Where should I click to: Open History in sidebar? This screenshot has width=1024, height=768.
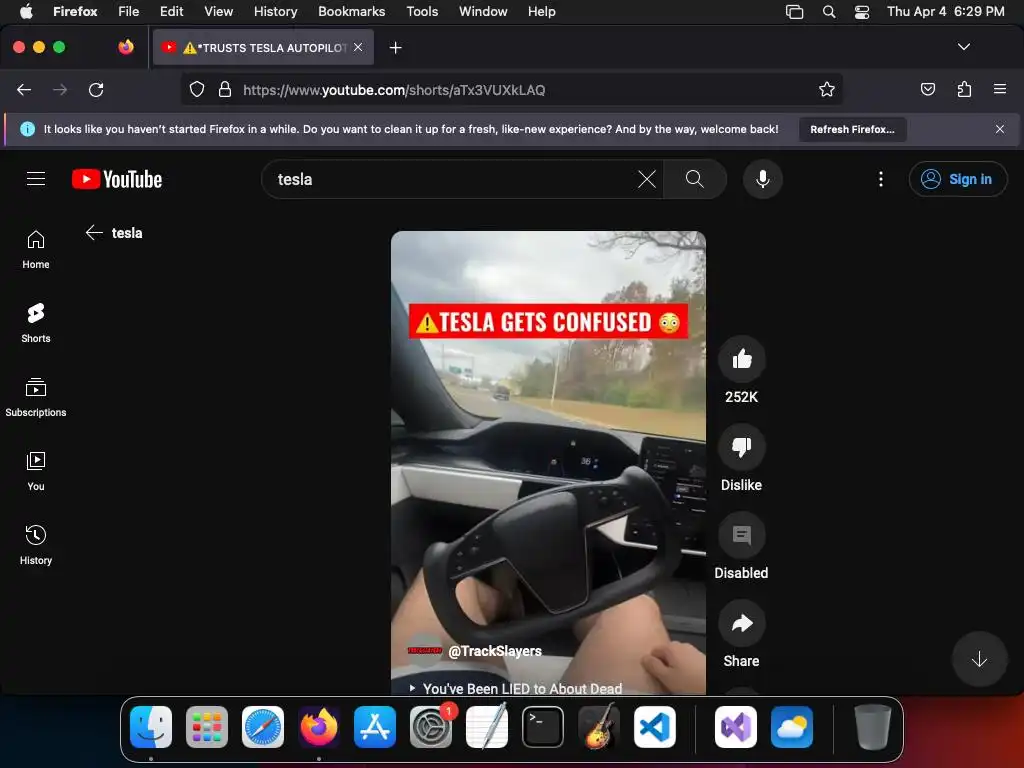coord(36,545)
